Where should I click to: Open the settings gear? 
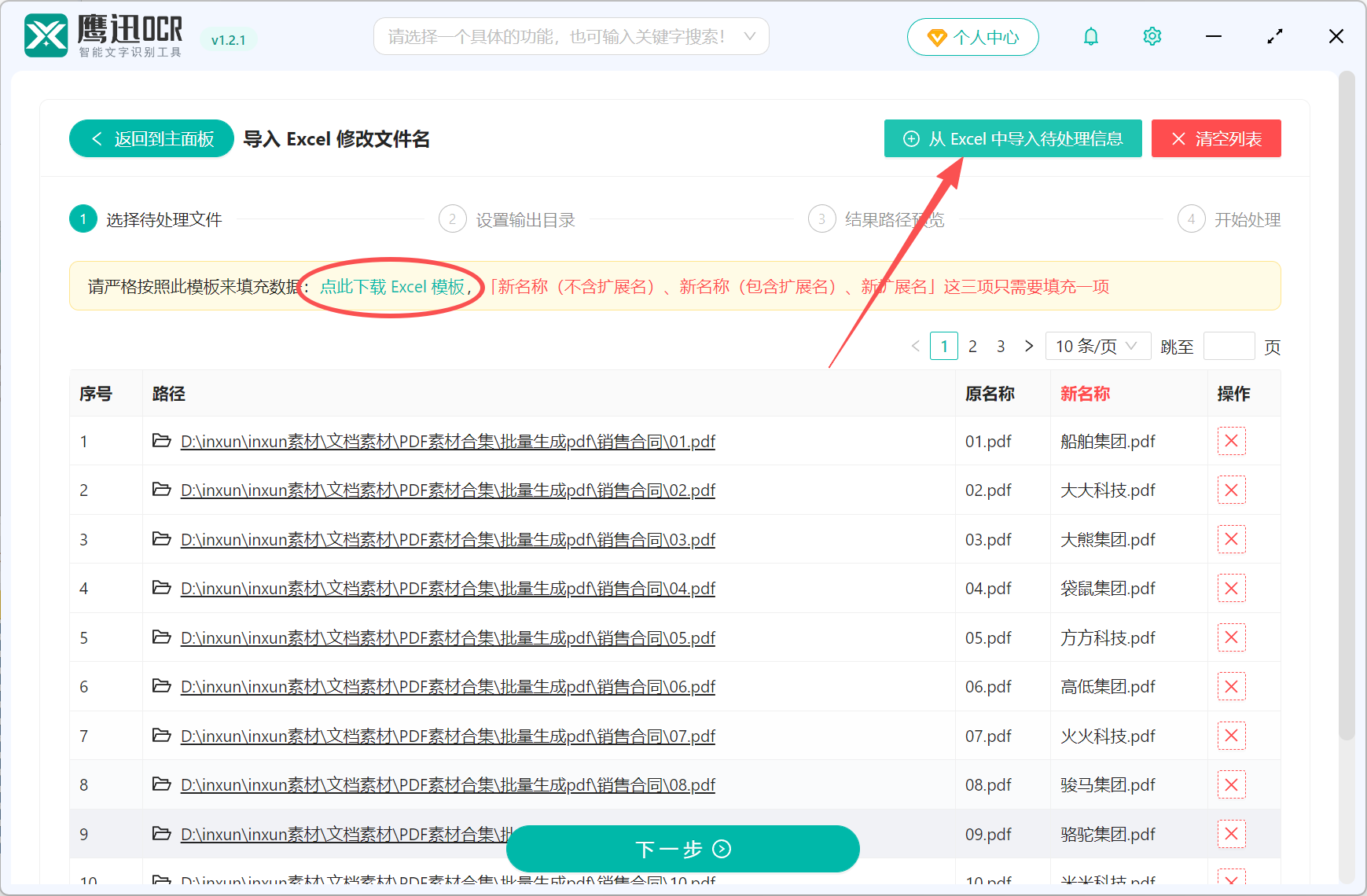(x=1152, y=37)
